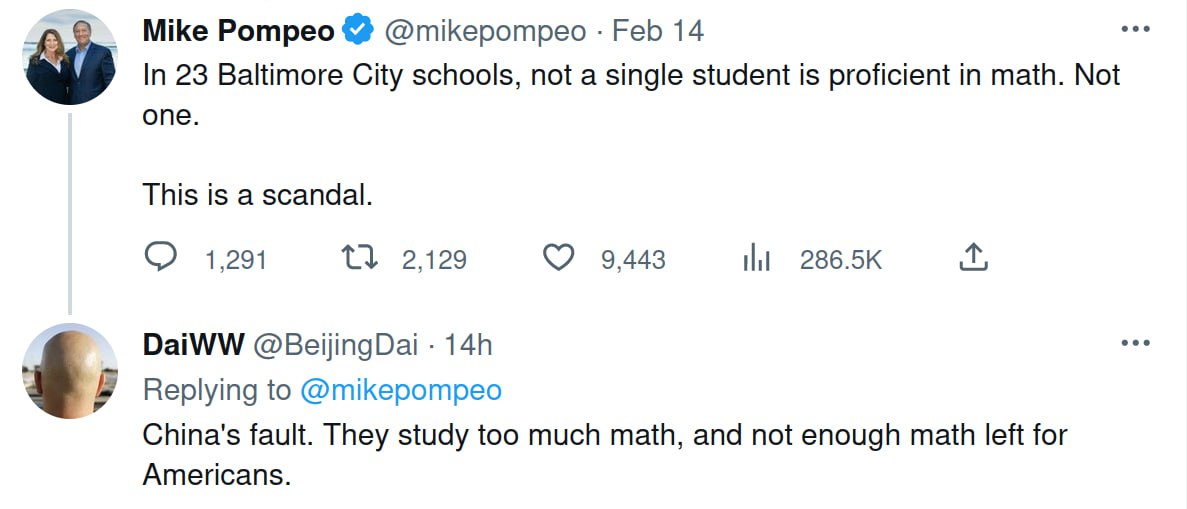Open Mike Pompeo's profile picture
The height and width of the screenshot is (509, 1187).
[x=70, y=58]
